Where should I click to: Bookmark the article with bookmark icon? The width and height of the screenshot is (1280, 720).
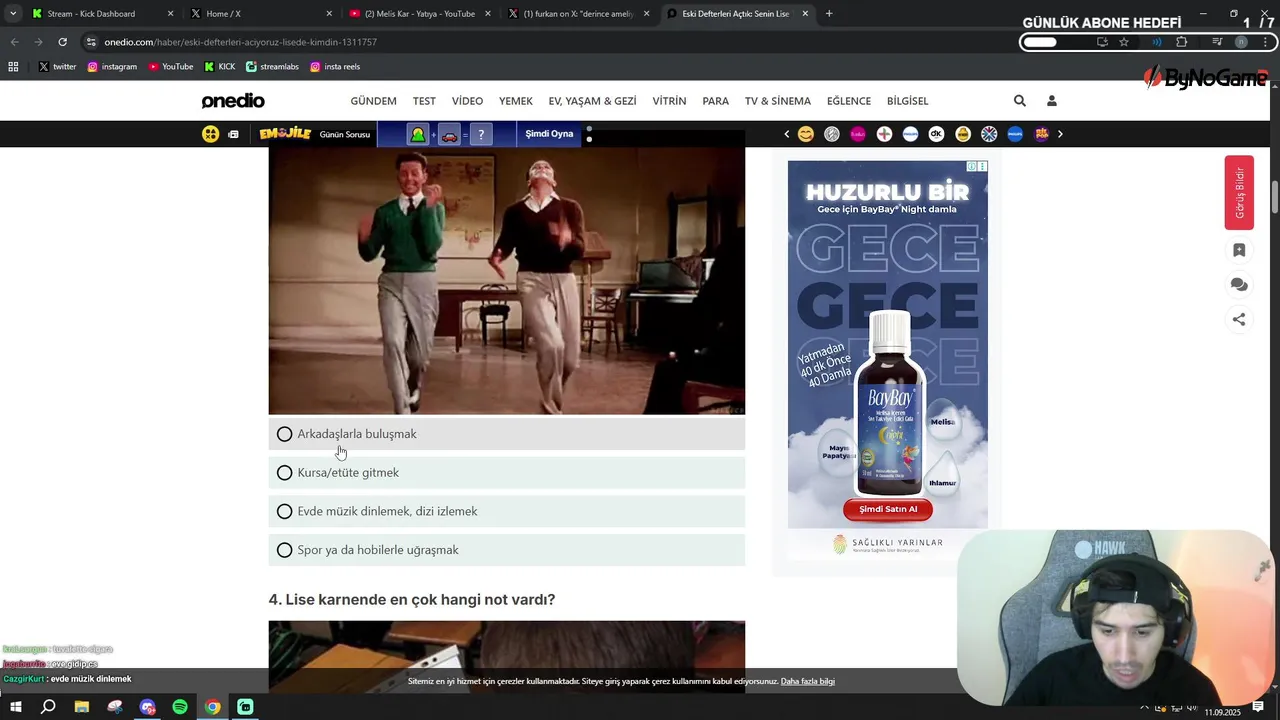(x=1239, y=250)
